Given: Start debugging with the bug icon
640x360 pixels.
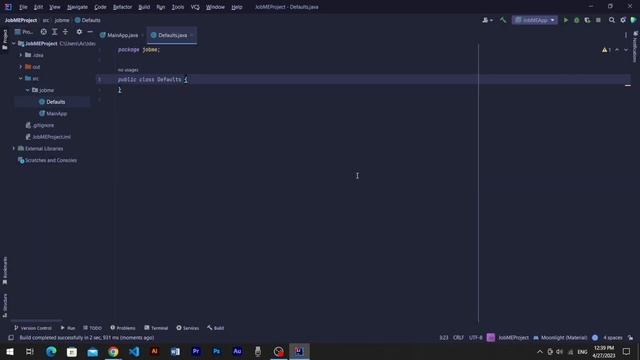Looking at the screenshot, I should (x=576, y=20).
